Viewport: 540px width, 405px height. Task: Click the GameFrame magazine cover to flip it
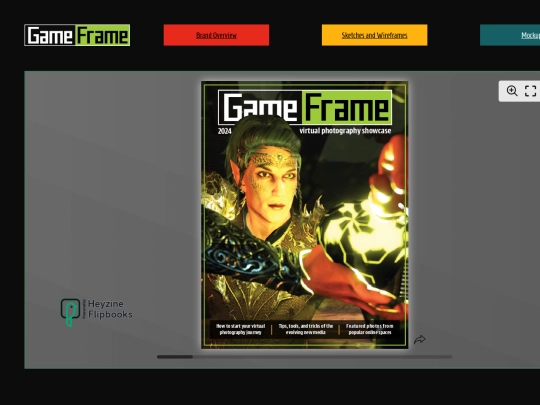[x=304, y=215]
